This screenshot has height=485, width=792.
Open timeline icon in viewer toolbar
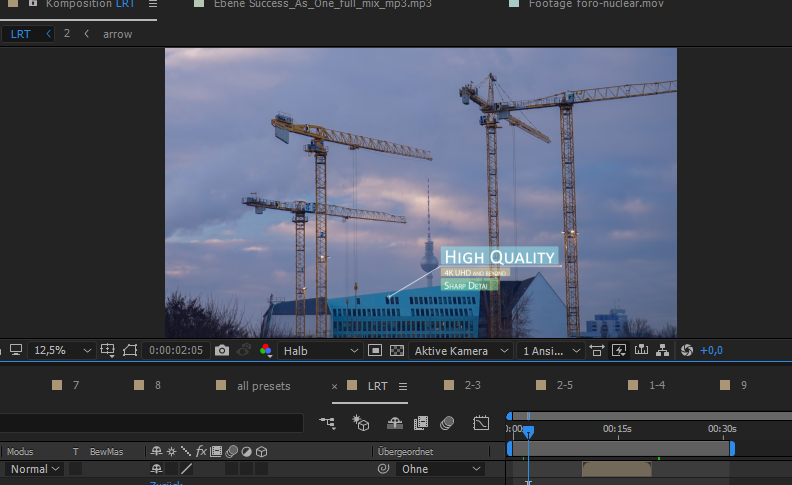(641, 350)
